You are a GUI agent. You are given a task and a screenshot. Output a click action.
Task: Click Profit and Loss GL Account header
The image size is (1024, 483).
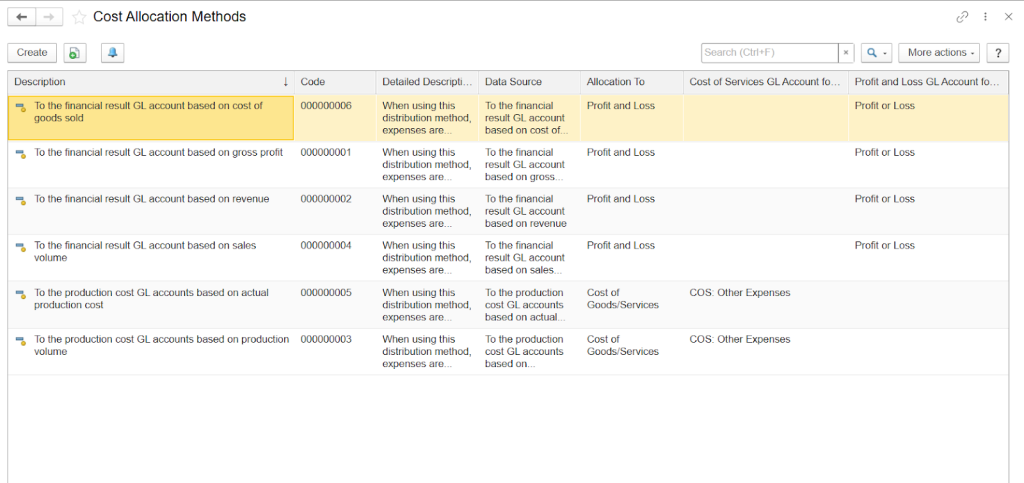point(928,82)
